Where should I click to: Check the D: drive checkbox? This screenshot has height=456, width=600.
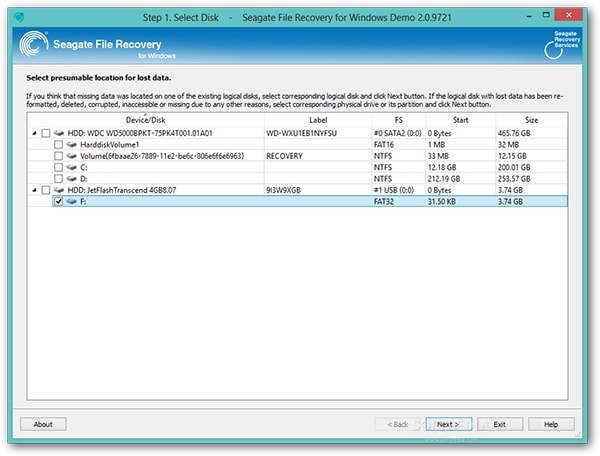(x=58, y=179)
